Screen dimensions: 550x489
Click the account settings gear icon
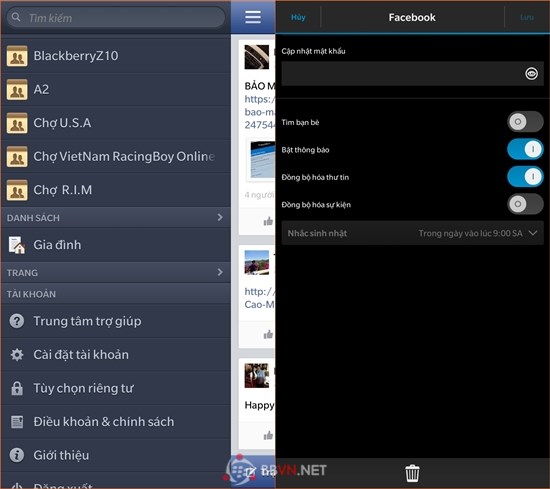click(17, 355)
